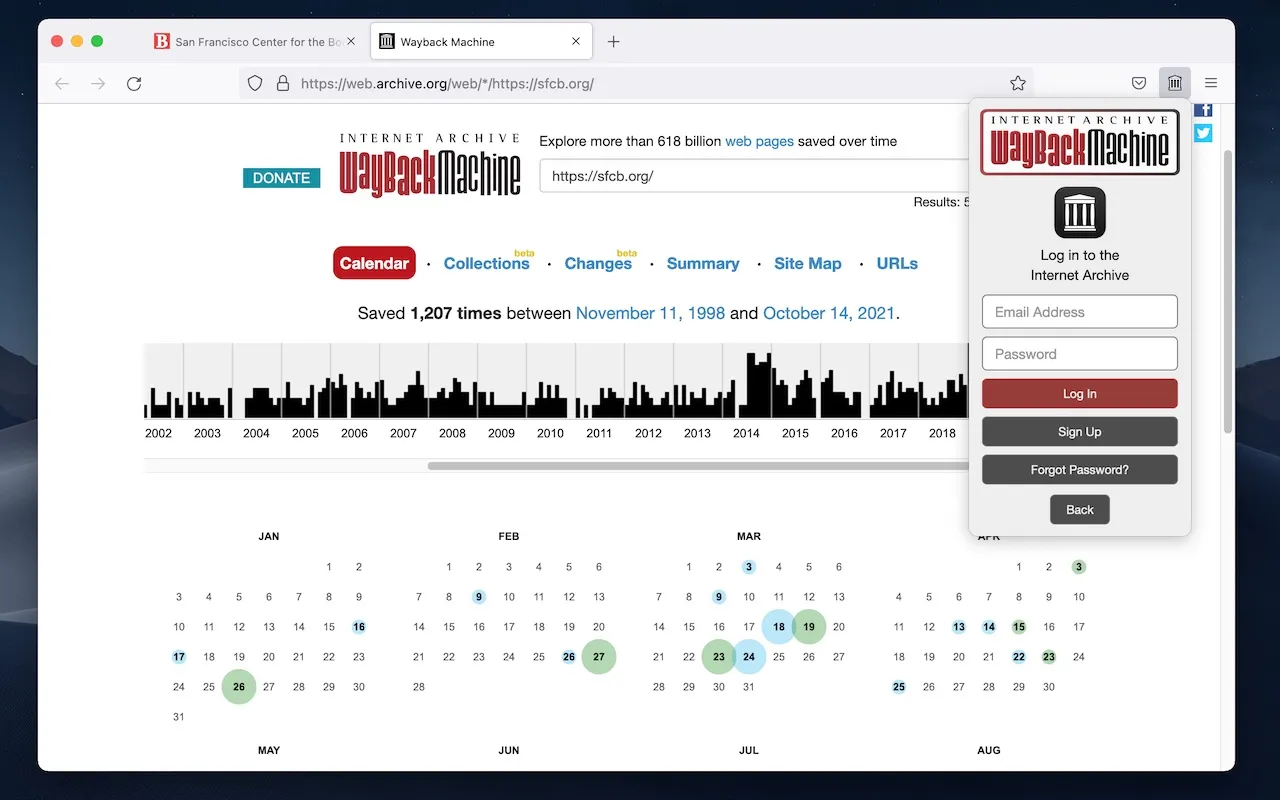Click the DONATE banner button
This screenshot has width=1280, height=800.
coord(281,177)
